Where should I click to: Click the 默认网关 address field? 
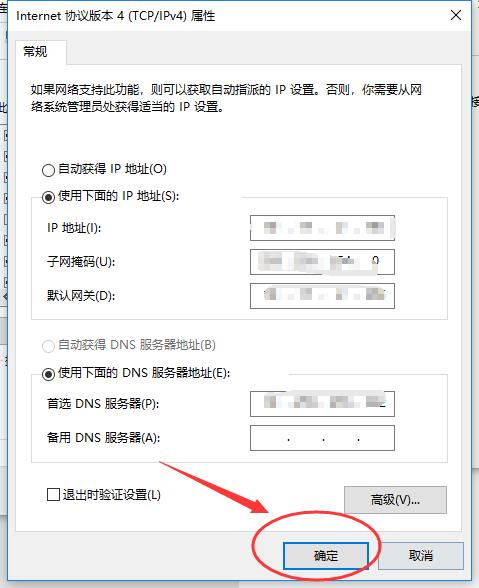pyautogui.click(x=322, y=296)
